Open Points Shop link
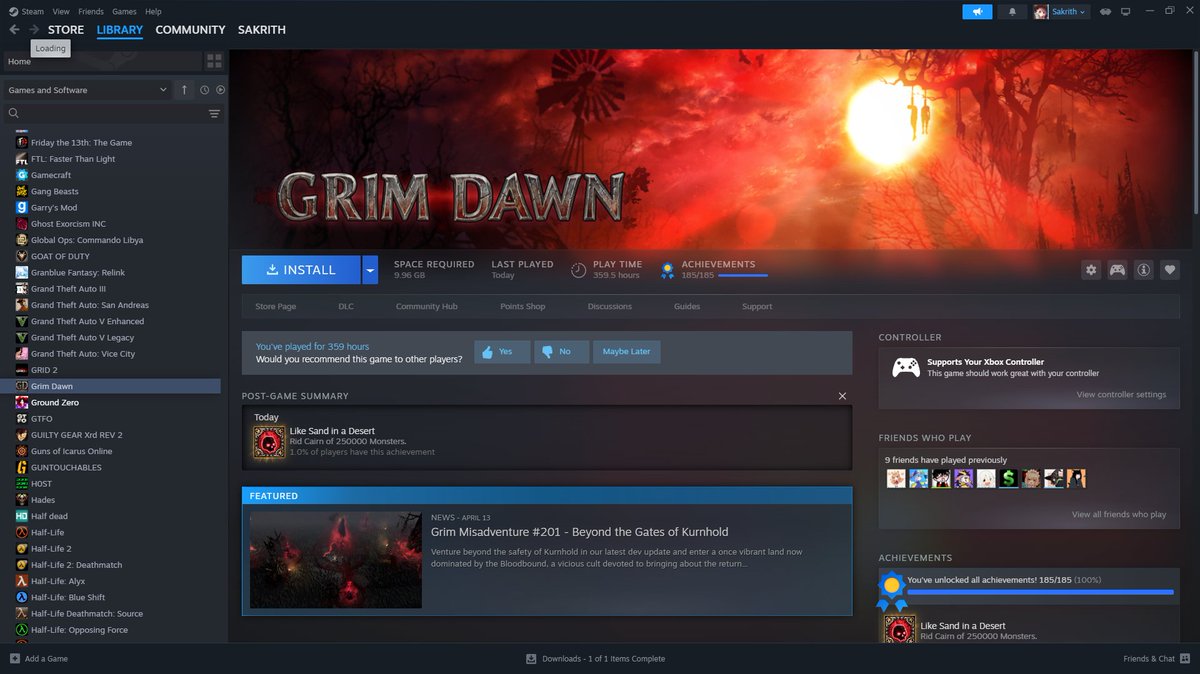1200x674 pixels. 522,307
